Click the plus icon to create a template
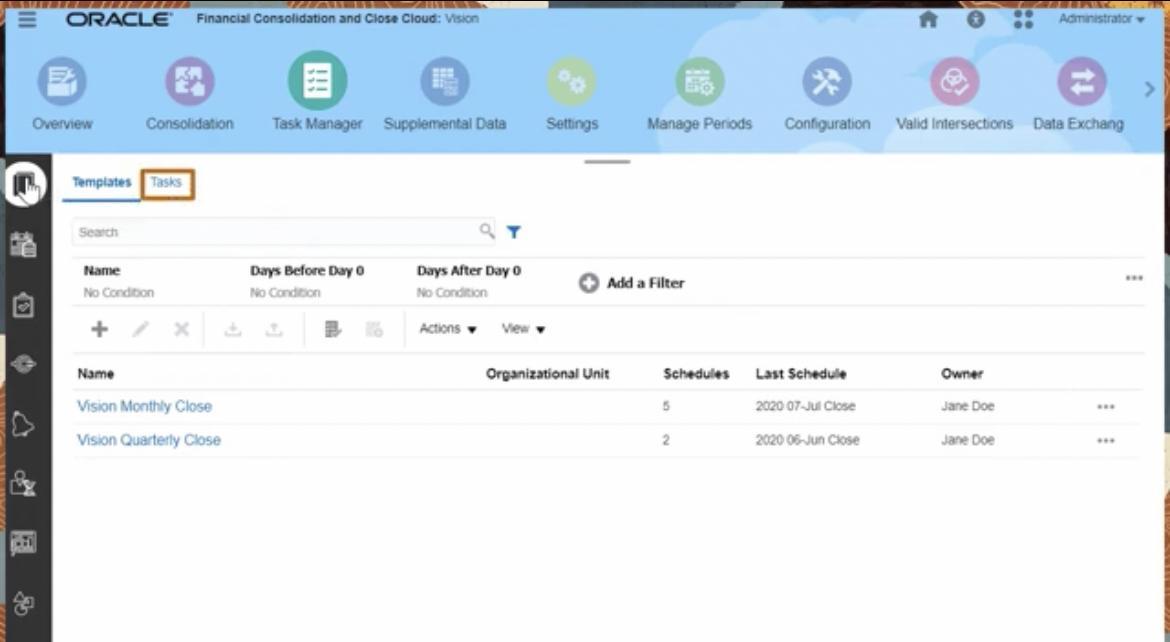Screen dimensions: 1170x642 tap(99, 329)
